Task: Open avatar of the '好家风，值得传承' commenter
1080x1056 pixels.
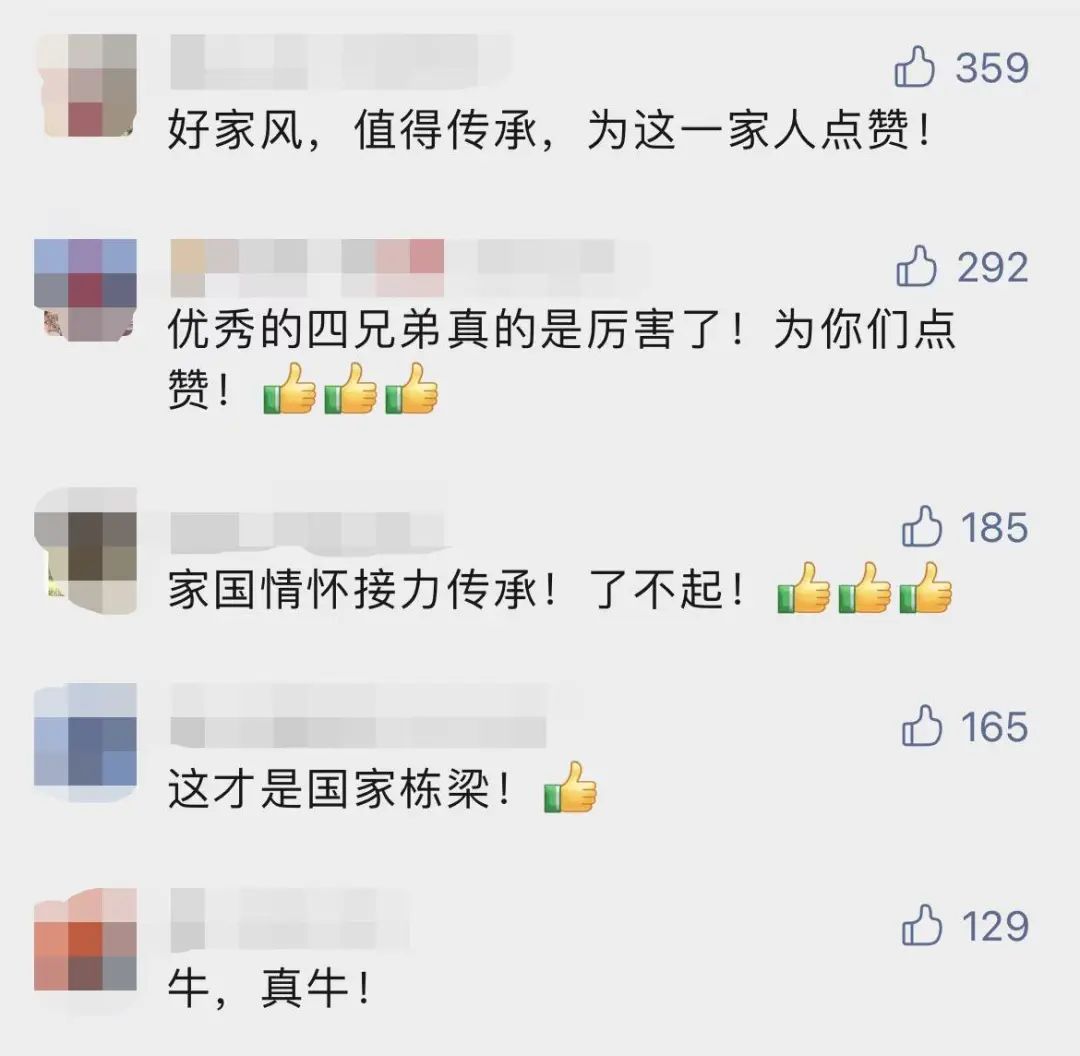Action: pos(86,85)
